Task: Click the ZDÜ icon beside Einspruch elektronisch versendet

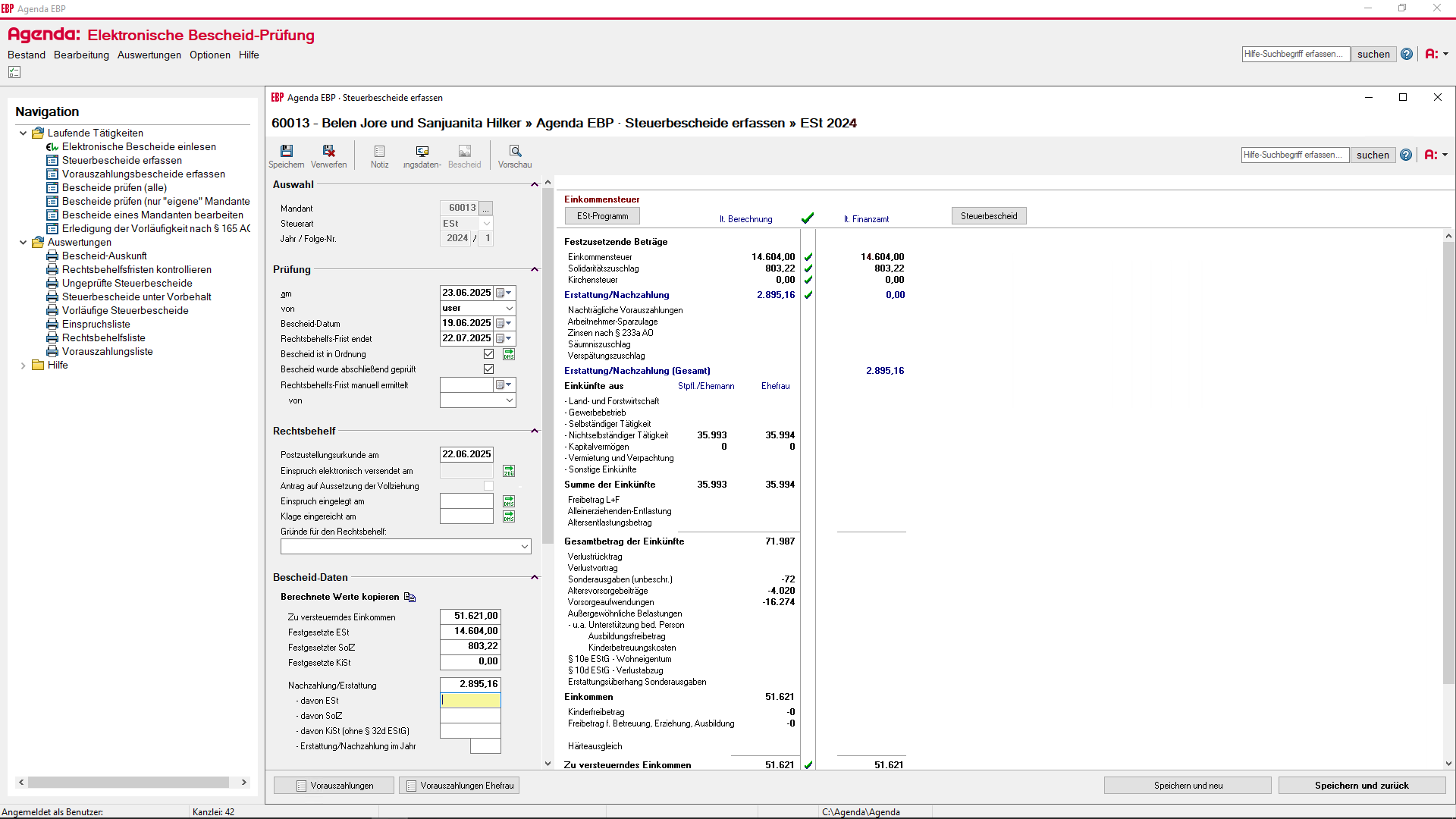Action: click(509, 470)
